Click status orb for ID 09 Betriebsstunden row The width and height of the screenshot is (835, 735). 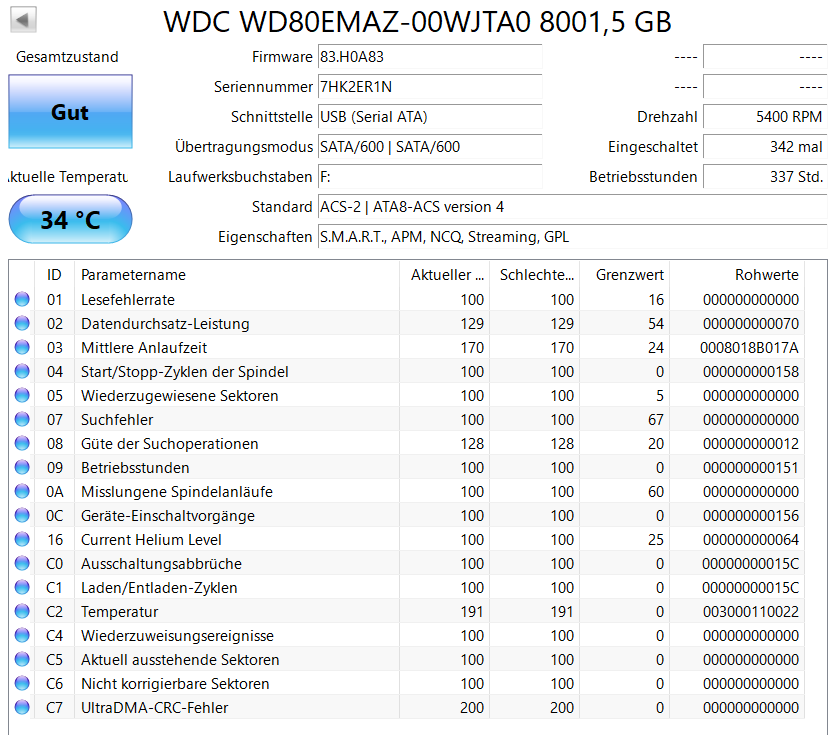tap(22, 467)
